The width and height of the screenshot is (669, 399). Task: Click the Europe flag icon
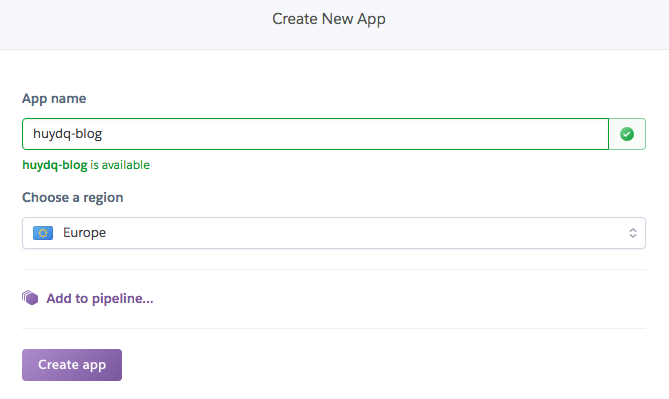pyautogui.click(x=43, y=233)
